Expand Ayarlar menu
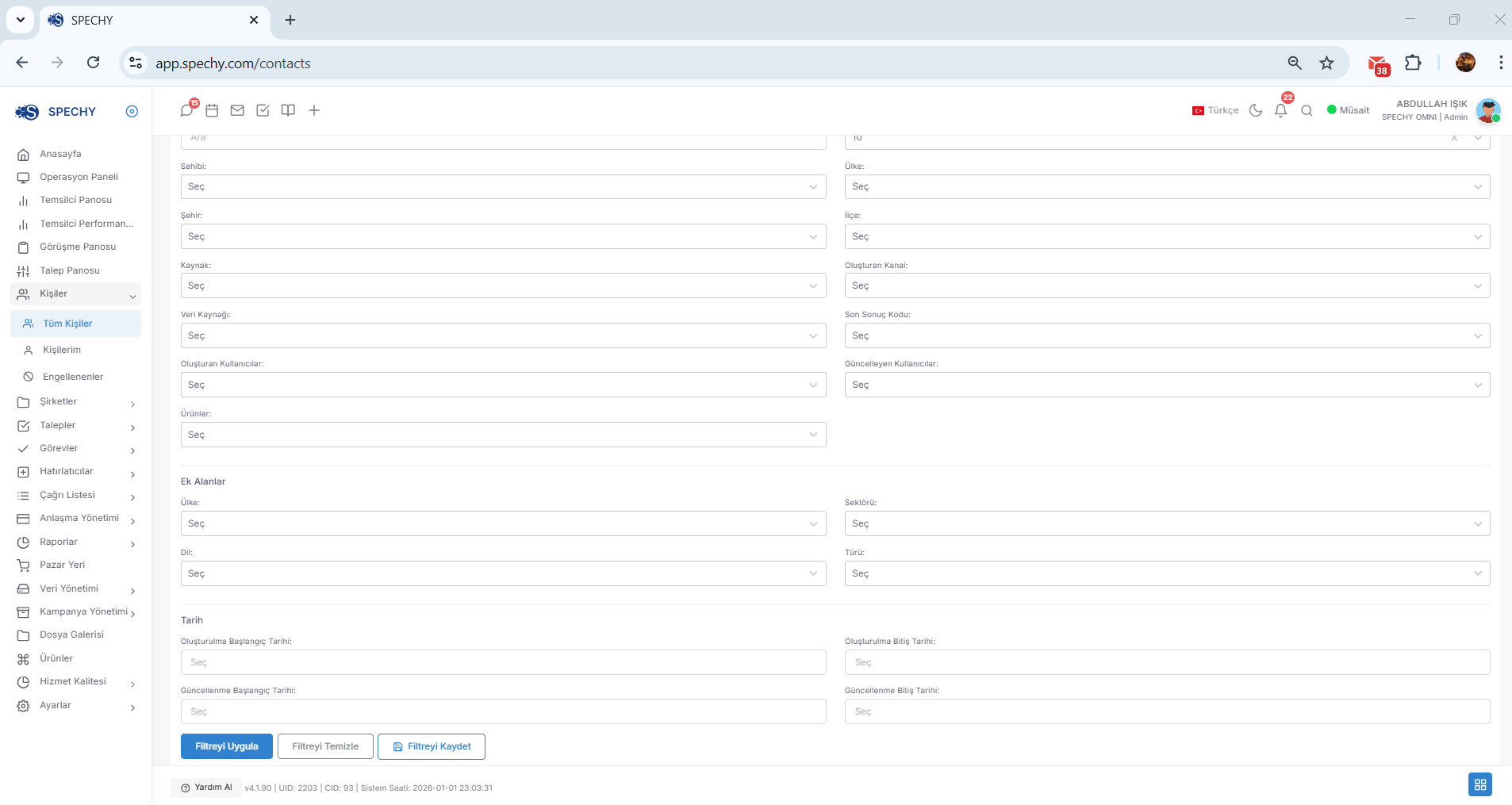Screen dimensions: 1512x805 76,706
